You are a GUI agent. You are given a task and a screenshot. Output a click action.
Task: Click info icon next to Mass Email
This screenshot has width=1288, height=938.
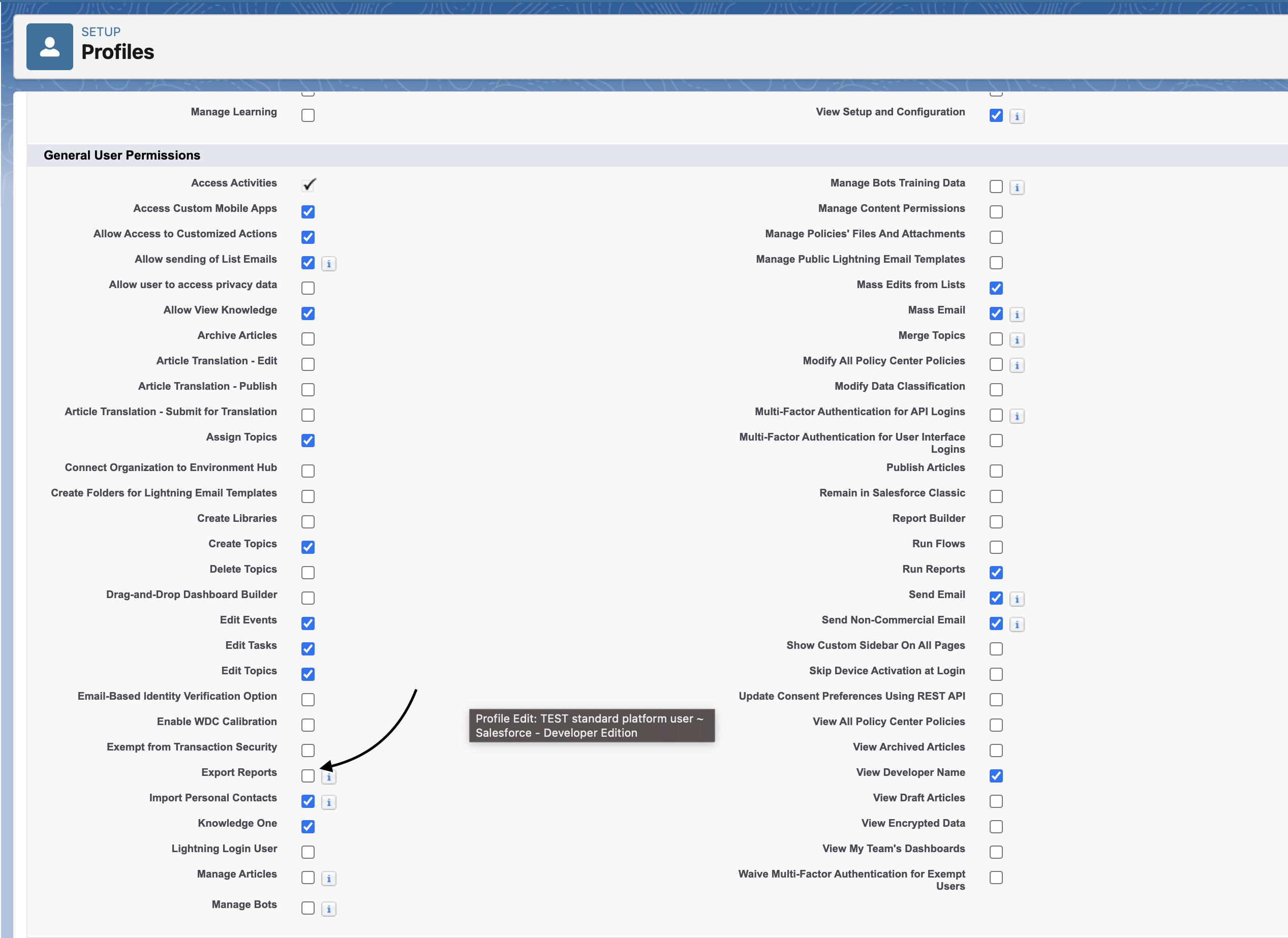pos(1017,314)
